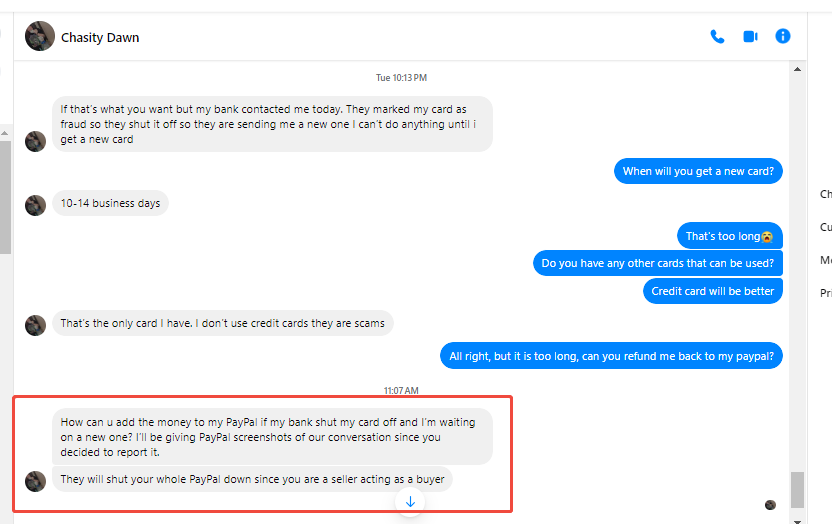Click the chat scrollbar thumb
This screenshot has width=832, height=524.
coord(797,490)
